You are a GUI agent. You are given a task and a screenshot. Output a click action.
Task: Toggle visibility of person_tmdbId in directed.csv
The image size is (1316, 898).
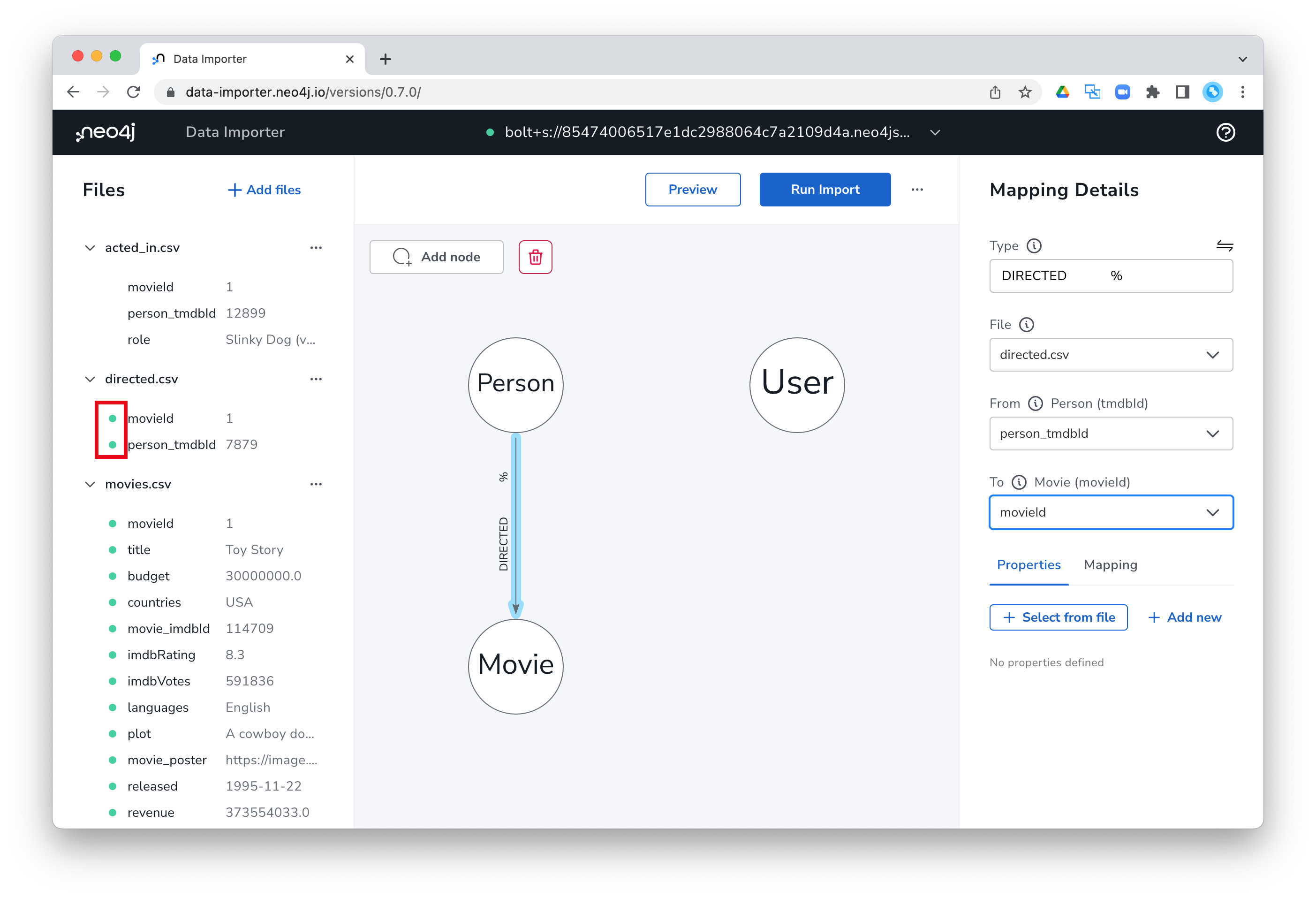pos(113,444)
